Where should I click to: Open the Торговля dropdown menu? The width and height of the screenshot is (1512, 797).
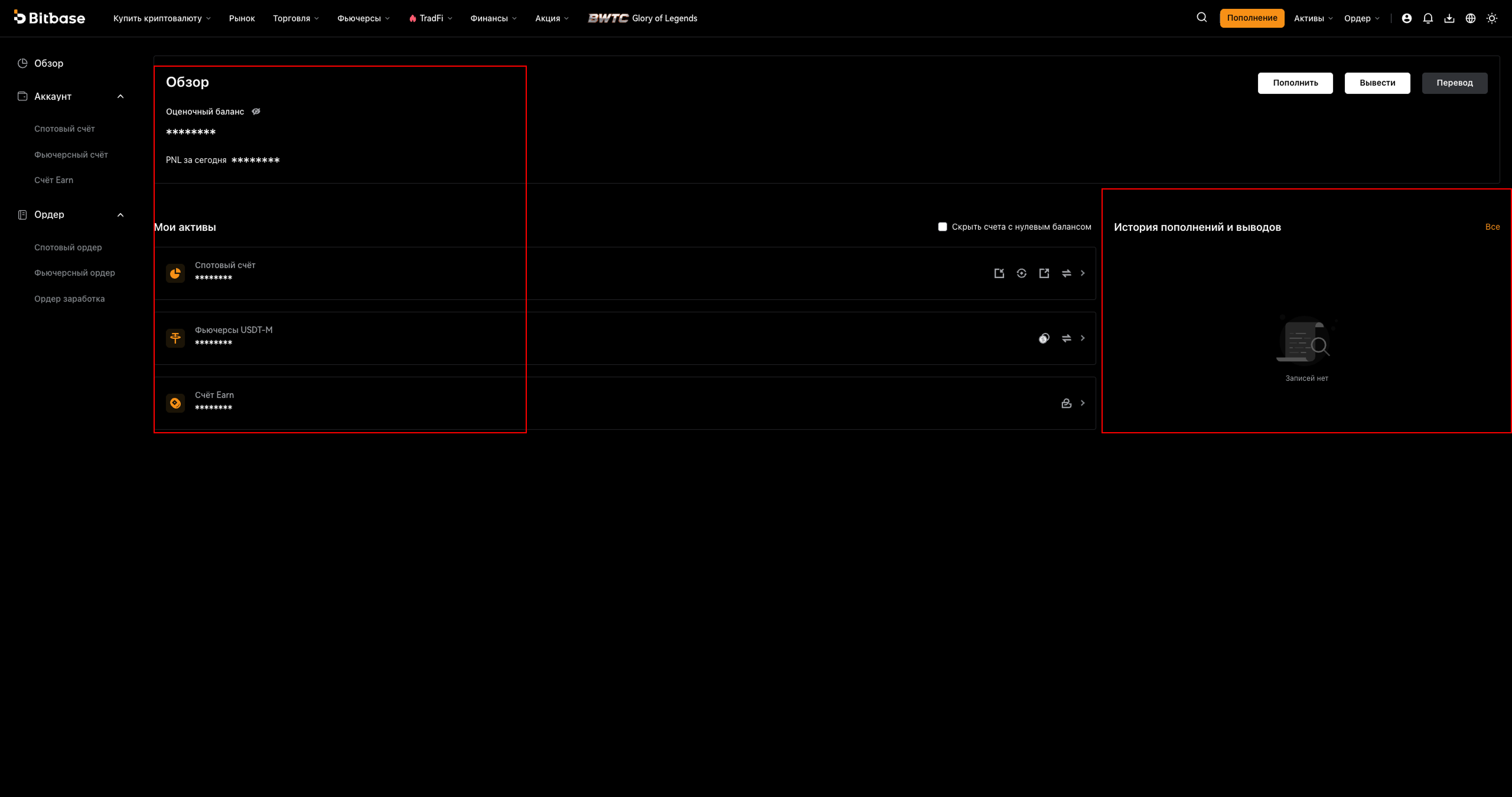(x=296, y=18)
